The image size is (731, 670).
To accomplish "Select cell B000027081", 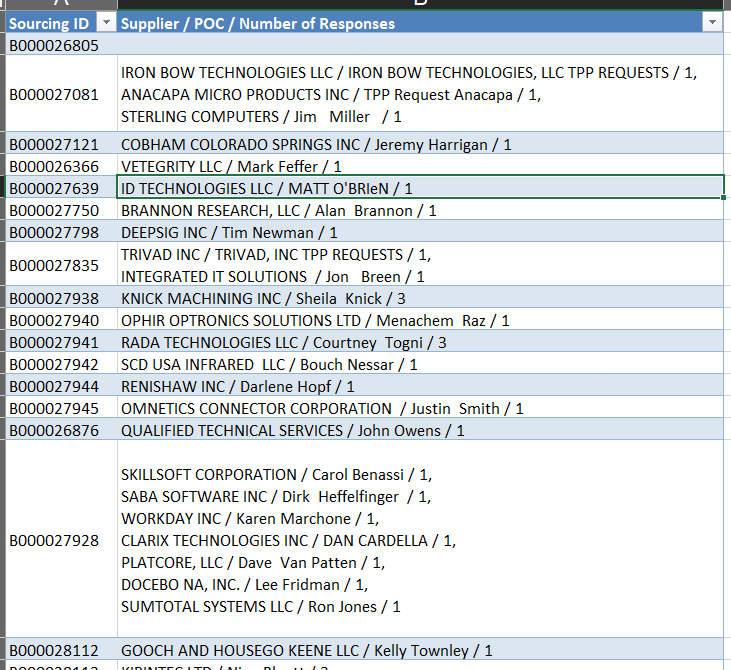I will [61, 94].
